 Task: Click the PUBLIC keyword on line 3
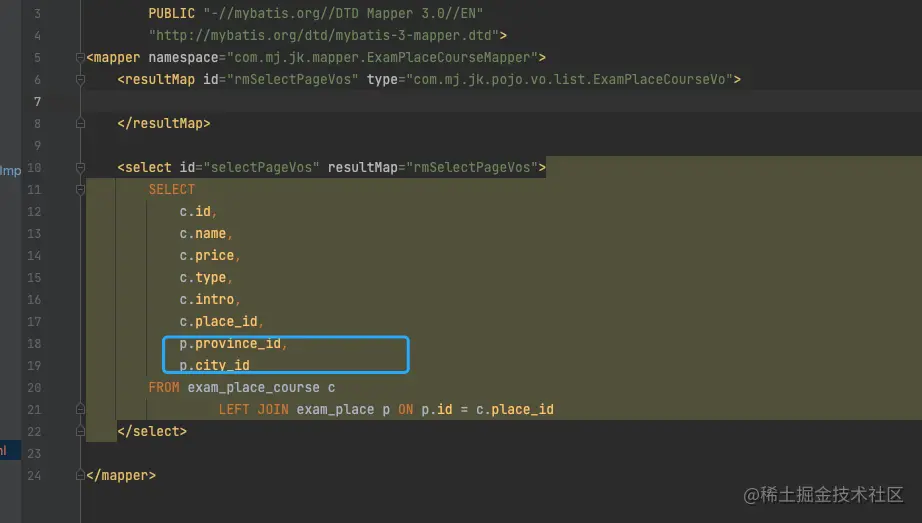tap(171, 14)
